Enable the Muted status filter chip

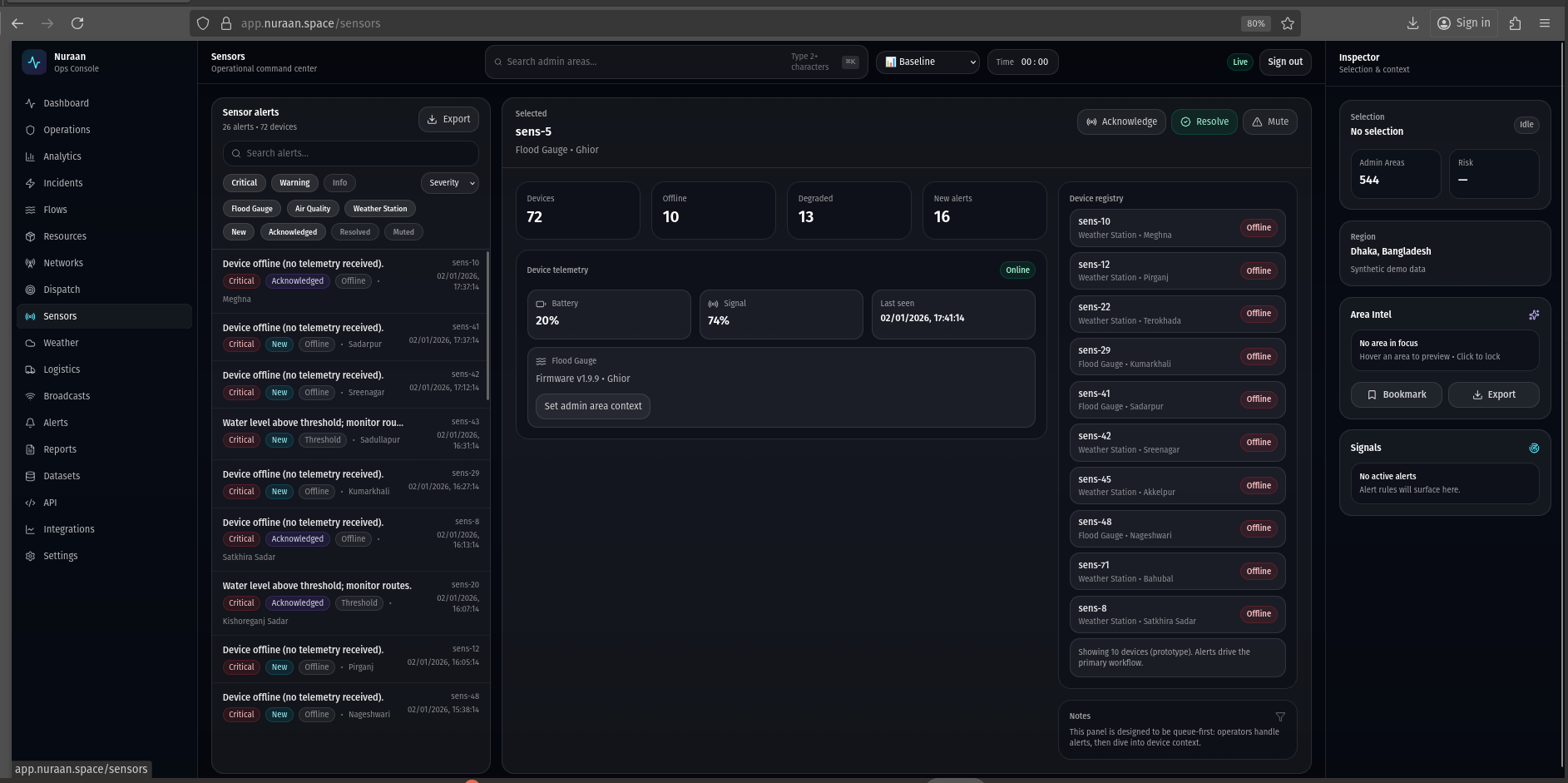[403, 232]
